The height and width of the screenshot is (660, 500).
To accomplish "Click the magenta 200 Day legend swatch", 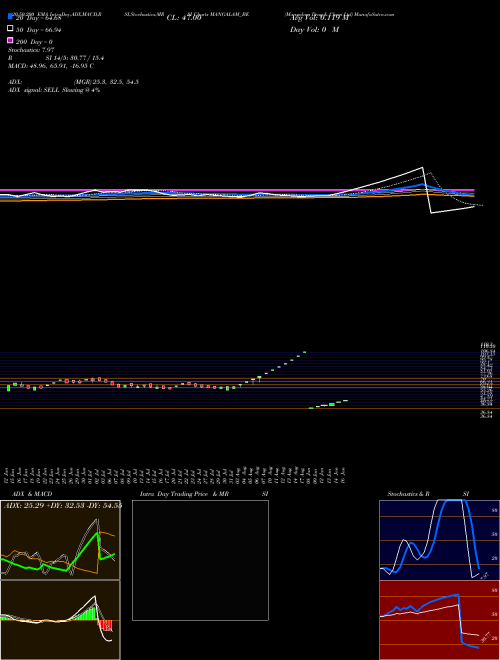I will tap(10, 40).
